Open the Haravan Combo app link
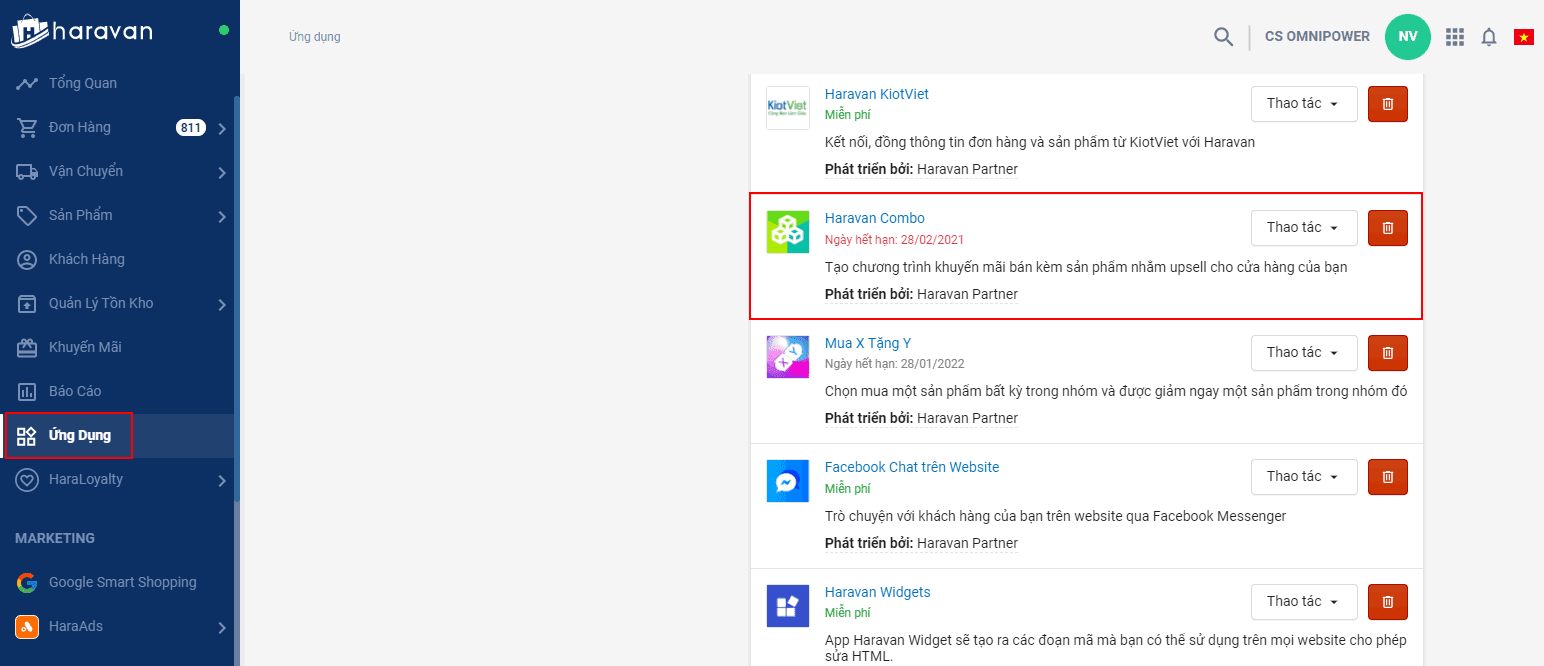Image resolution: width=1544 pixels, height=666 pixels. tap(874, 218)
